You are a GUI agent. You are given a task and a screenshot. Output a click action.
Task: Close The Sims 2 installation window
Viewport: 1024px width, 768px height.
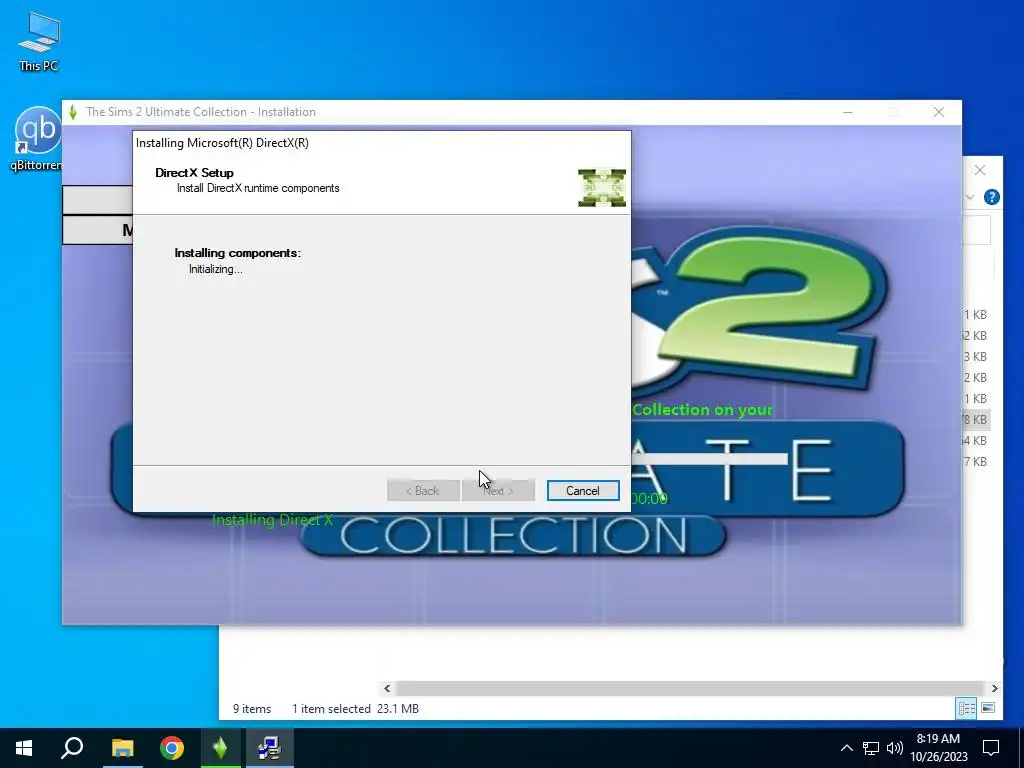click(938, 112)
